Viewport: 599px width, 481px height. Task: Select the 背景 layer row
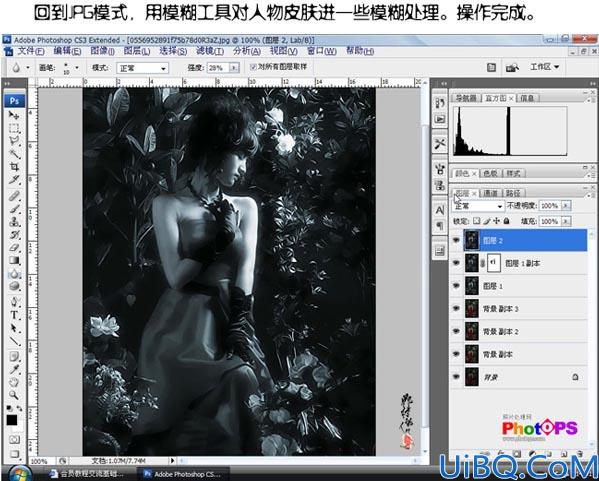pos(519,377)
